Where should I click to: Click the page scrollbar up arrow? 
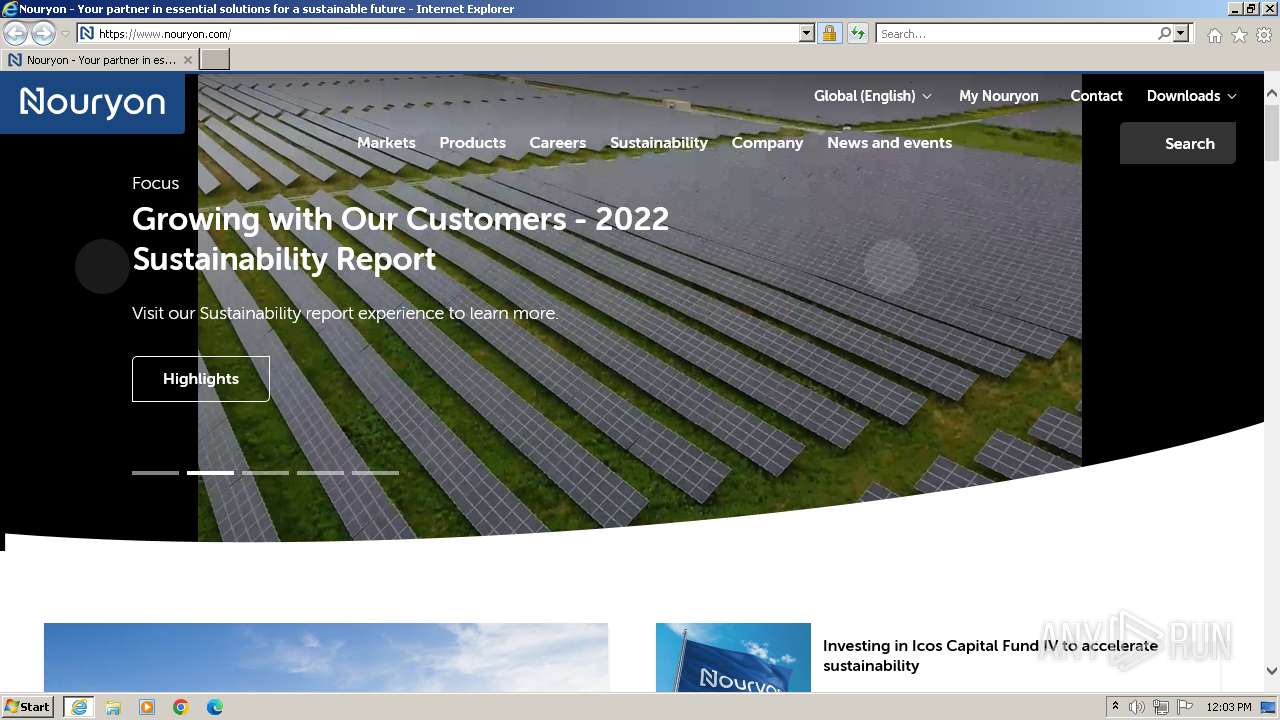point(1272,94)
